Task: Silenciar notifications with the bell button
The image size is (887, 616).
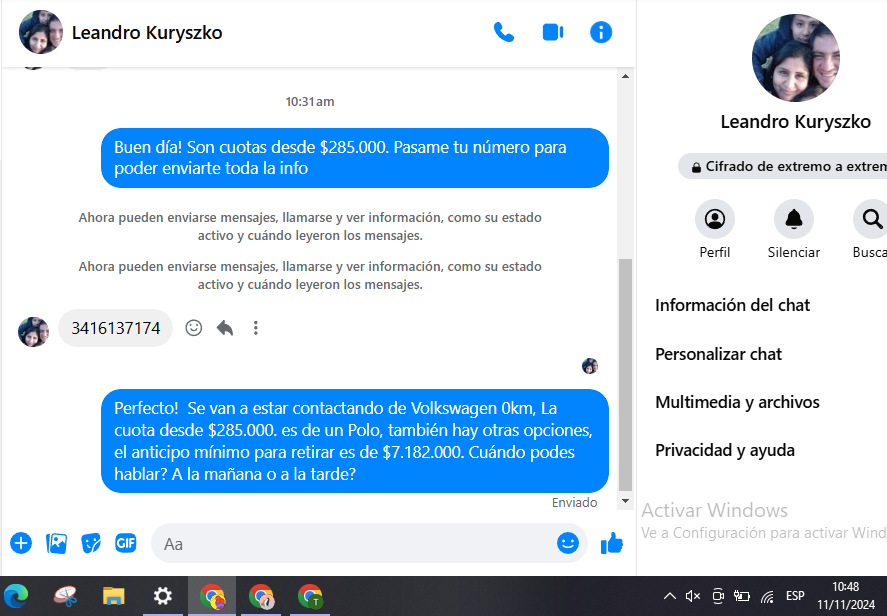Action: [x=793, y=219]
